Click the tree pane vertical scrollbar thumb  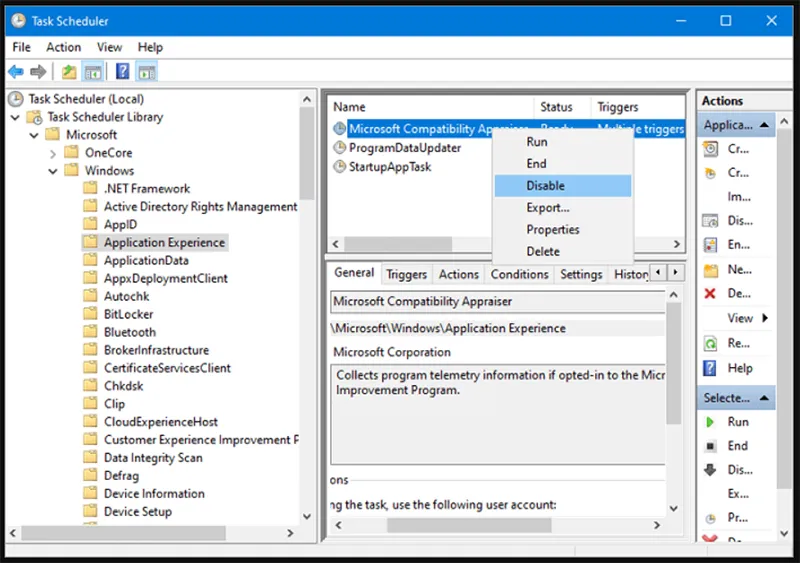click(x=307, y=154)
